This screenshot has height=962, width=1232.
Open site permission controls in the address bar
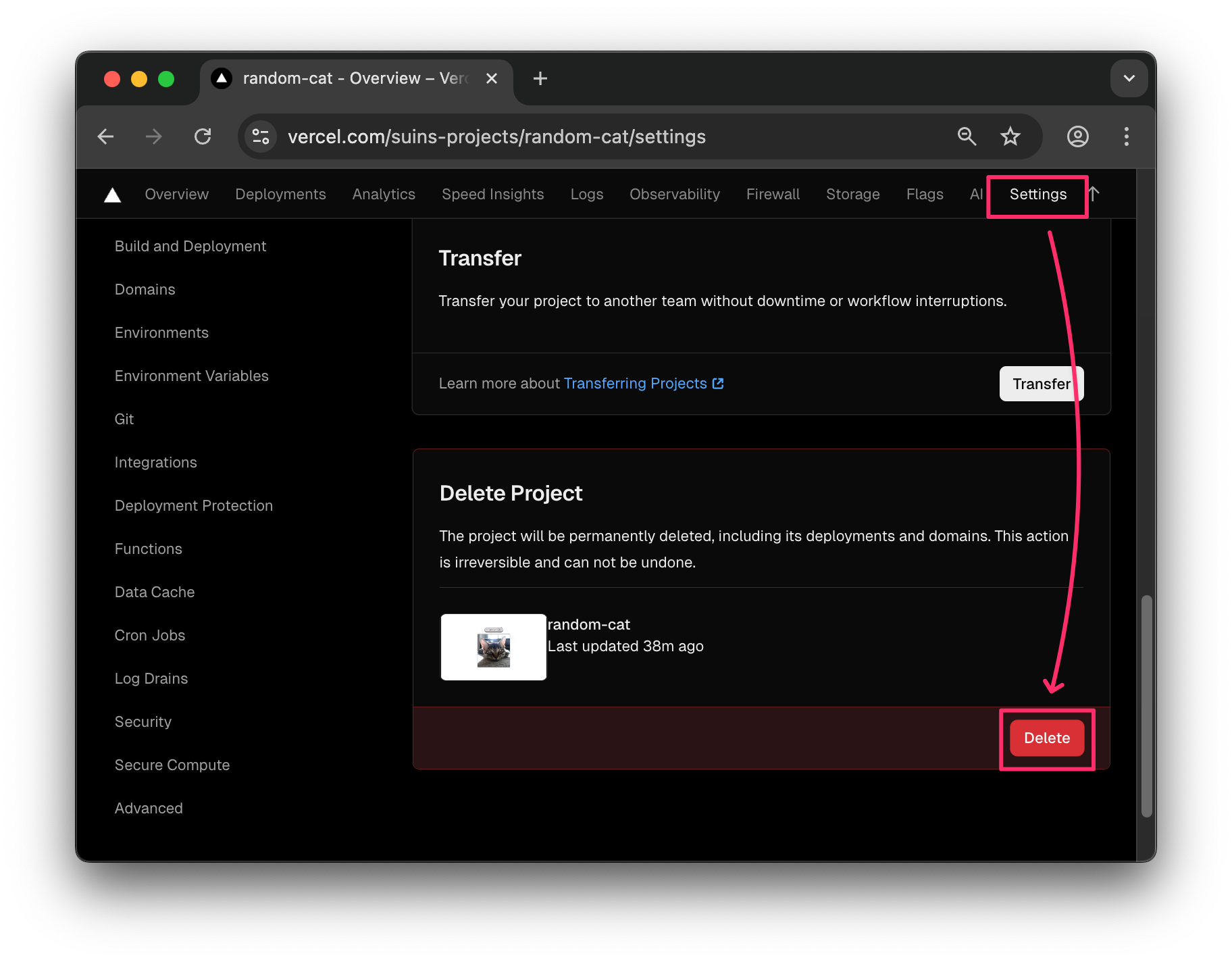[260, 136]
